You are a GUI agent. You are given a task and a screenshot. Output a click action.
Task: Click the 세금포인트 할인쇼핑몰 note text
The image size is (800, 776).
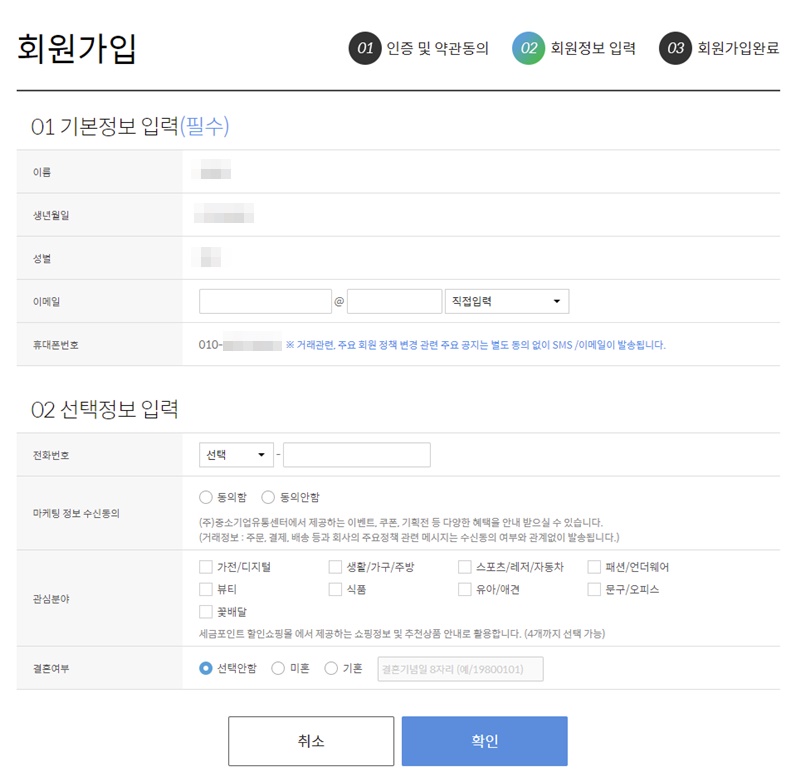402,634
